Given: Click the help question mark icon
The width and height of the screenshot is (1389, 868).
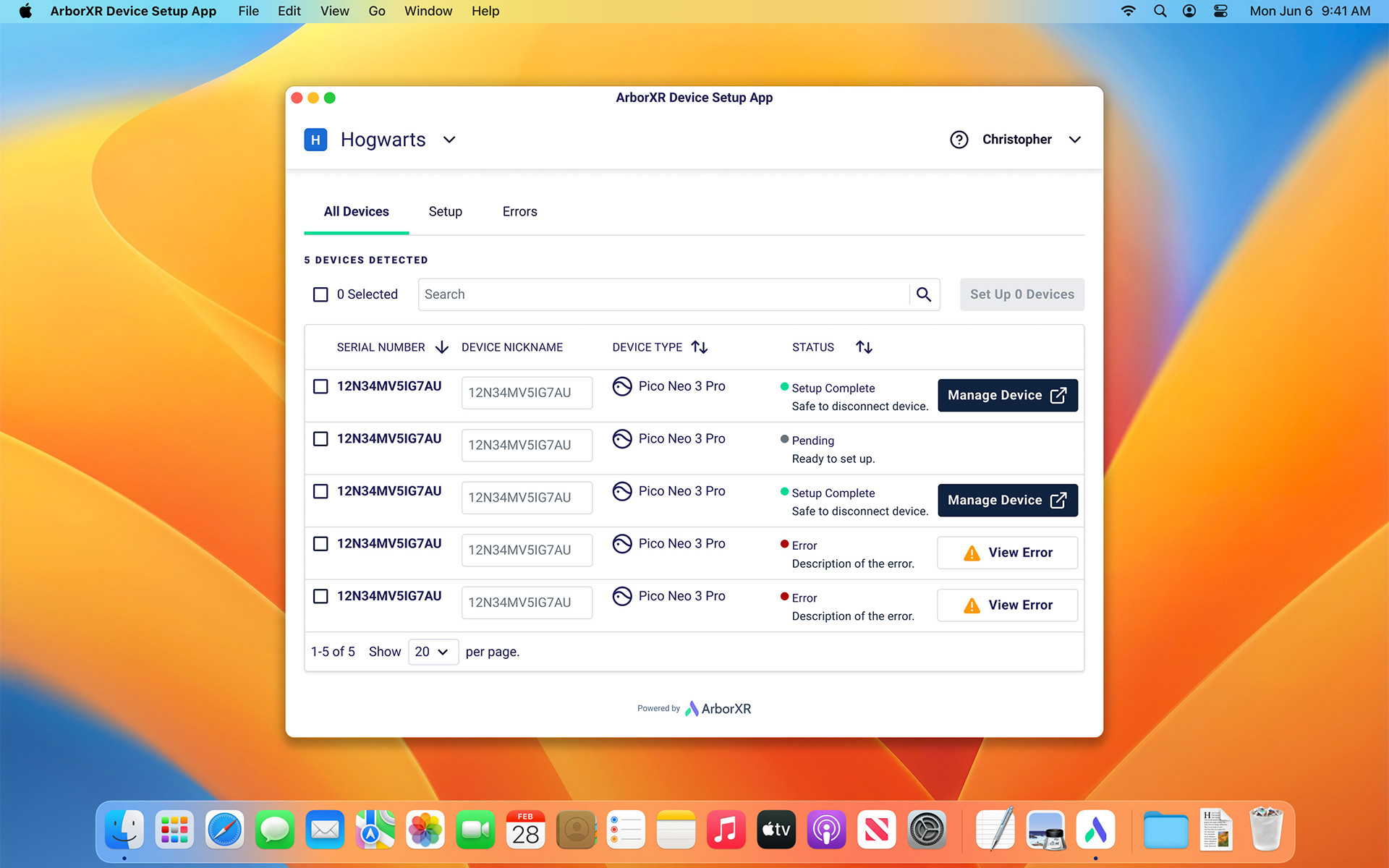Looking at the screenshot, I should 959,140.
